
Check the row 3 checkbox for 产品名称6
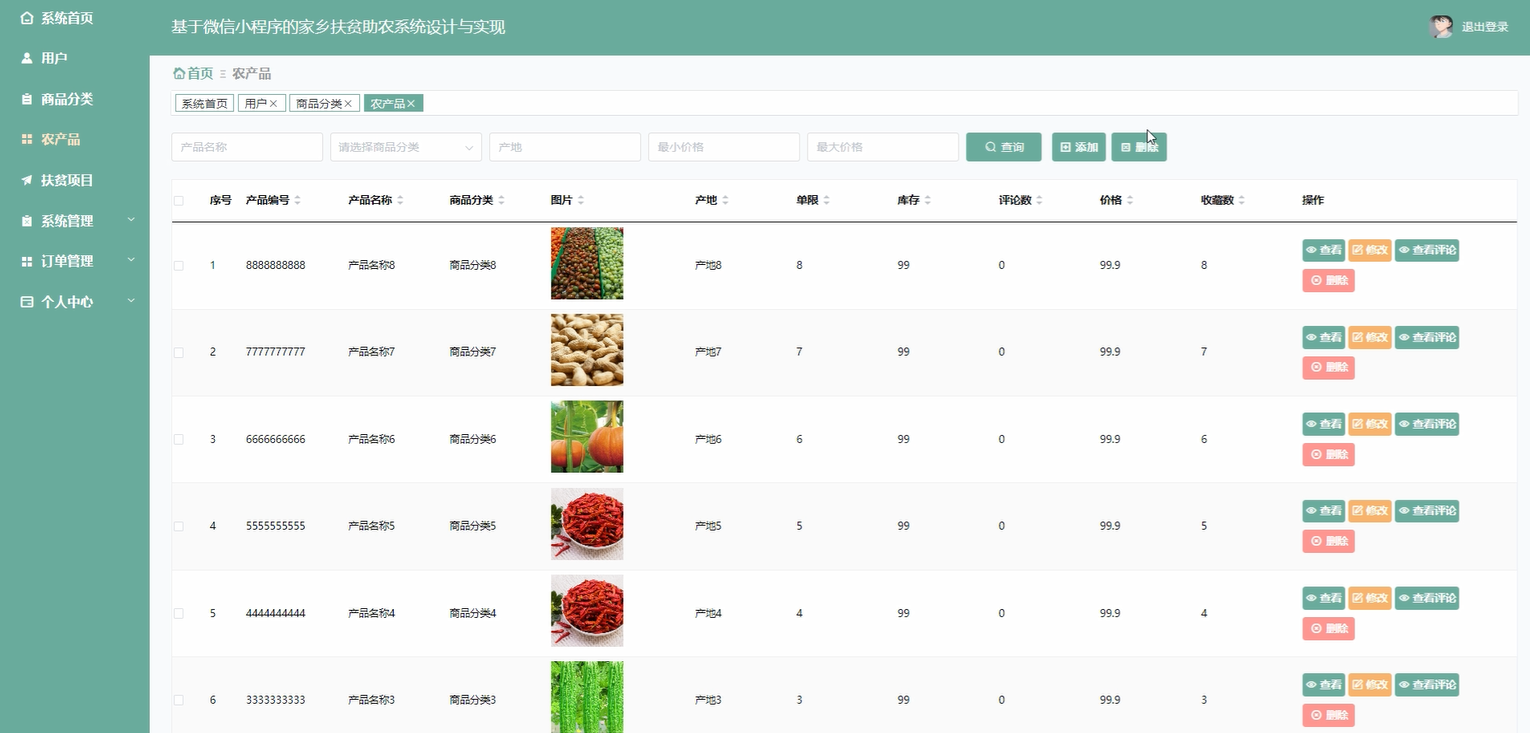tap(179, 439)
